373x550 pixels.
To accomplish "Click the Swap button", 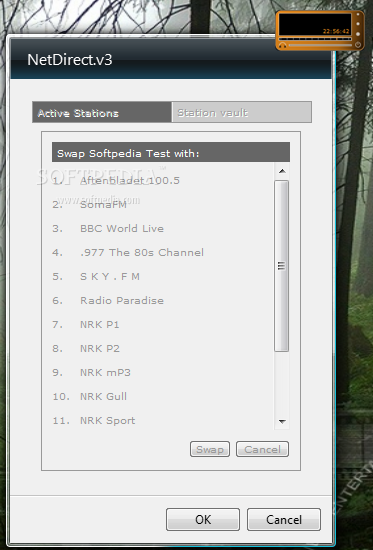I will click(210, 449).
